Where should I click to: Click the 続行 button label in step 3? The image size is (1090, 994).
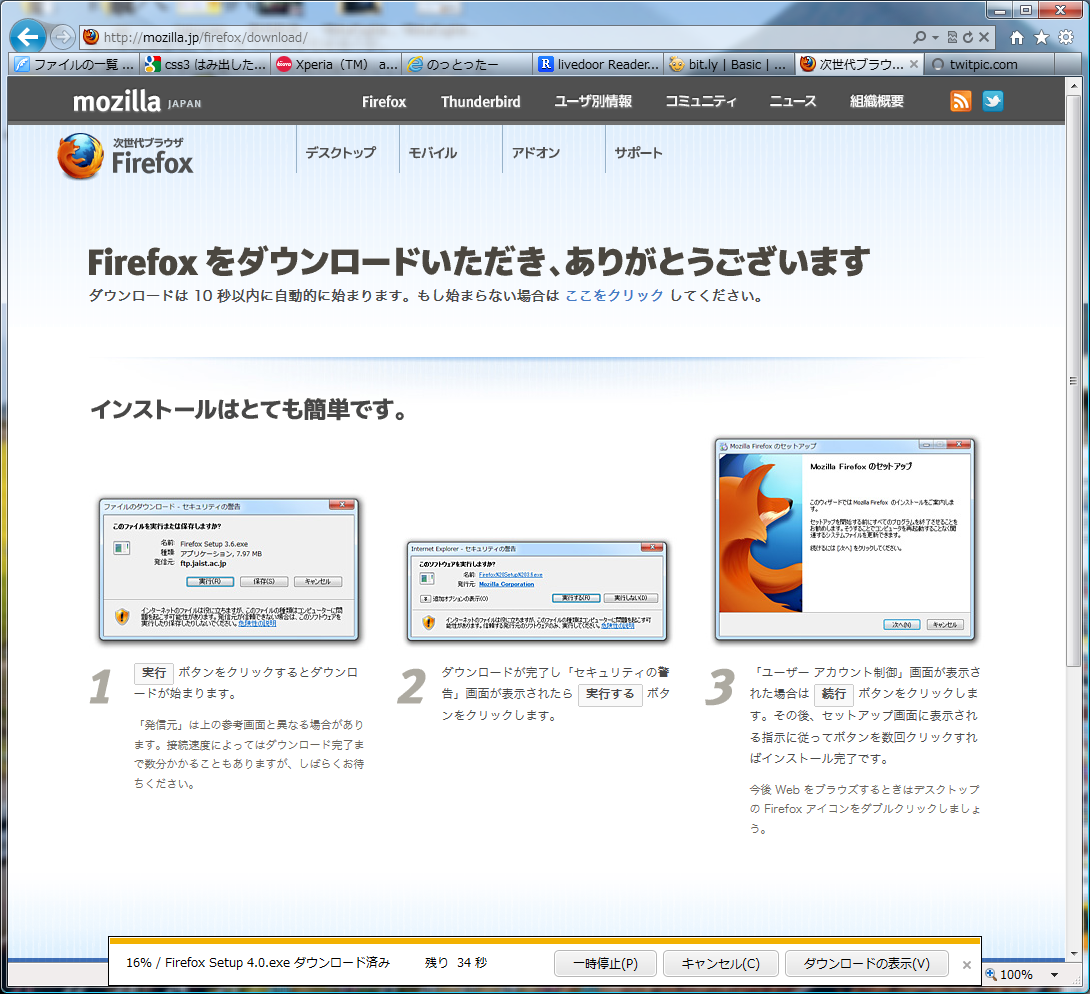point(833,694)
